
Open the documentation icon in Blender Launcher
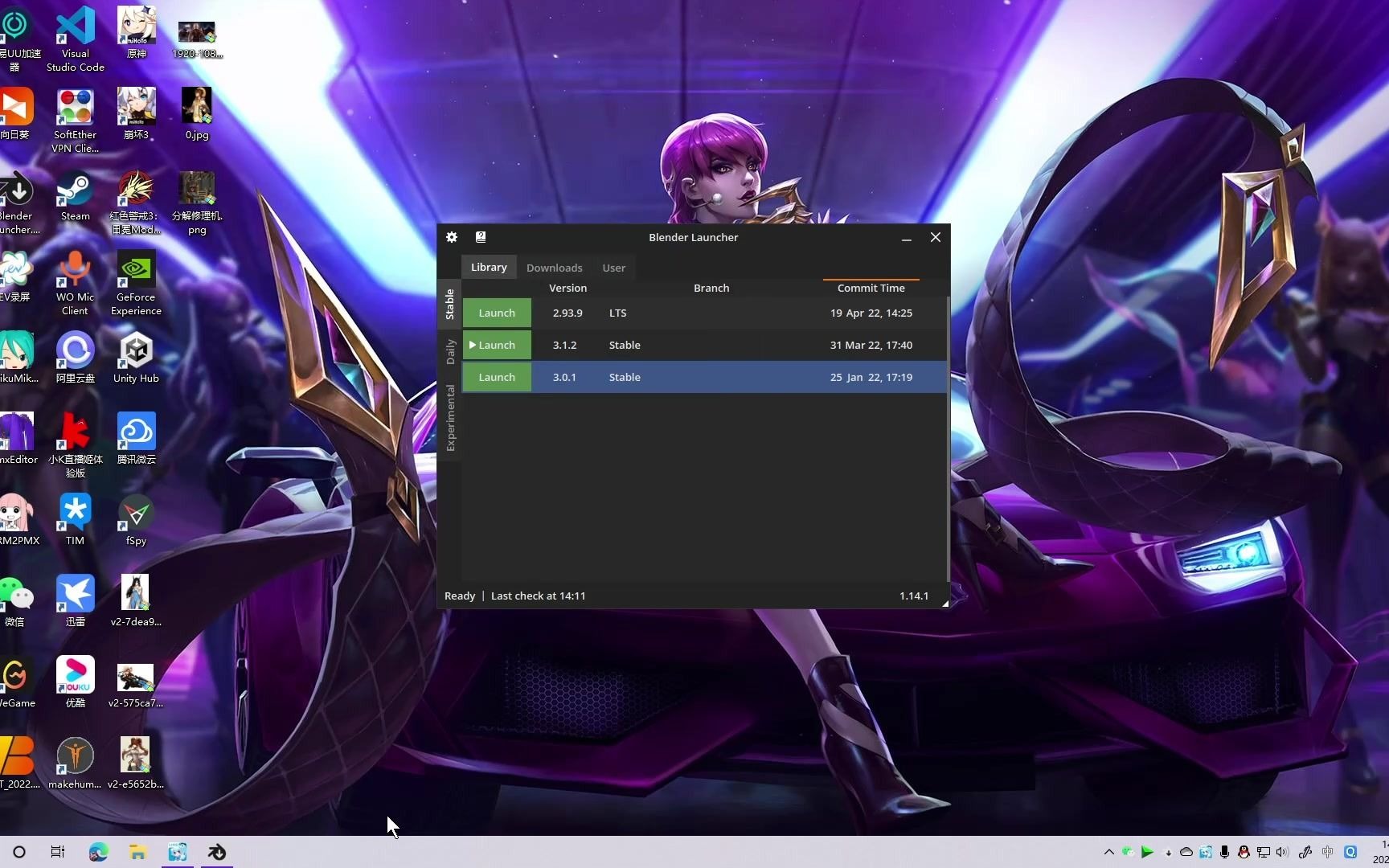coord(481,237)
